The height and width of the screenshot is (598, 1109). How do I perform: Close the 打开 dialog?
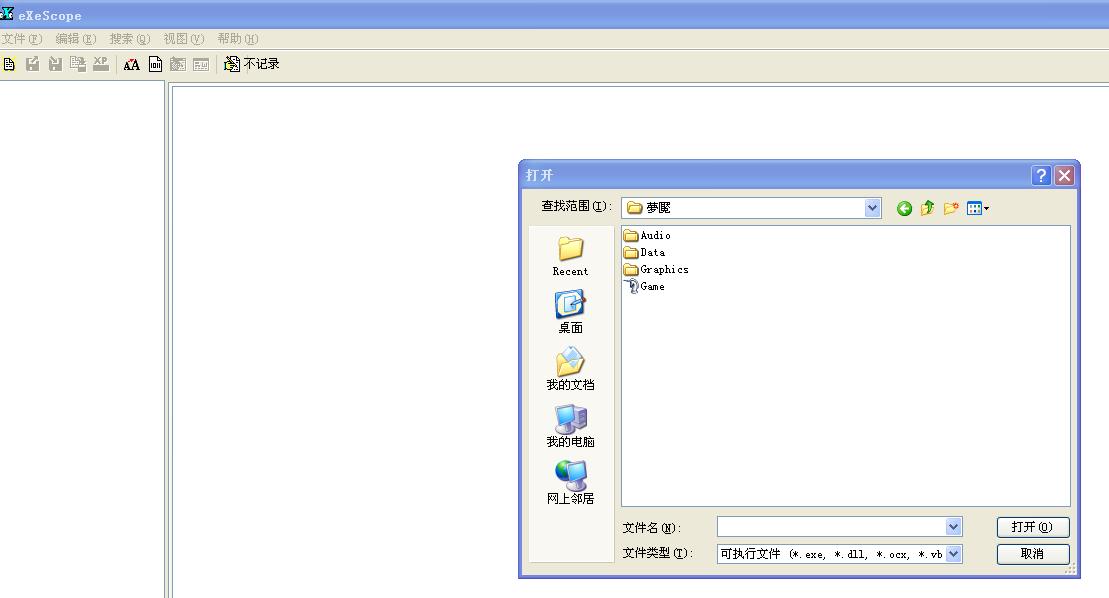click(x=1064, y=175)
